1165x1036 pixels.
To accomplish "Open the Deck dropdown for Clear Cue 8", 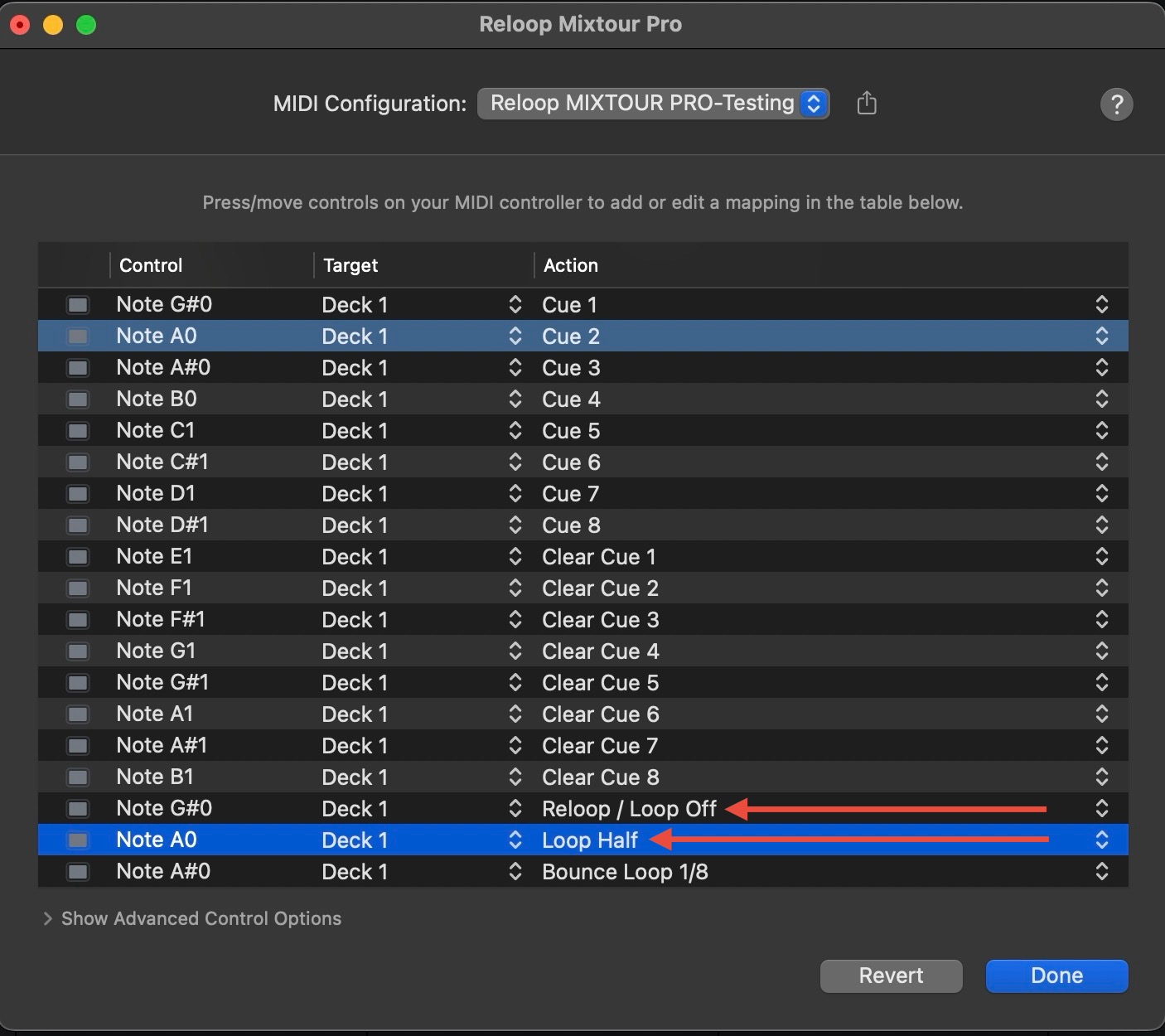I will tap(515, 777).
